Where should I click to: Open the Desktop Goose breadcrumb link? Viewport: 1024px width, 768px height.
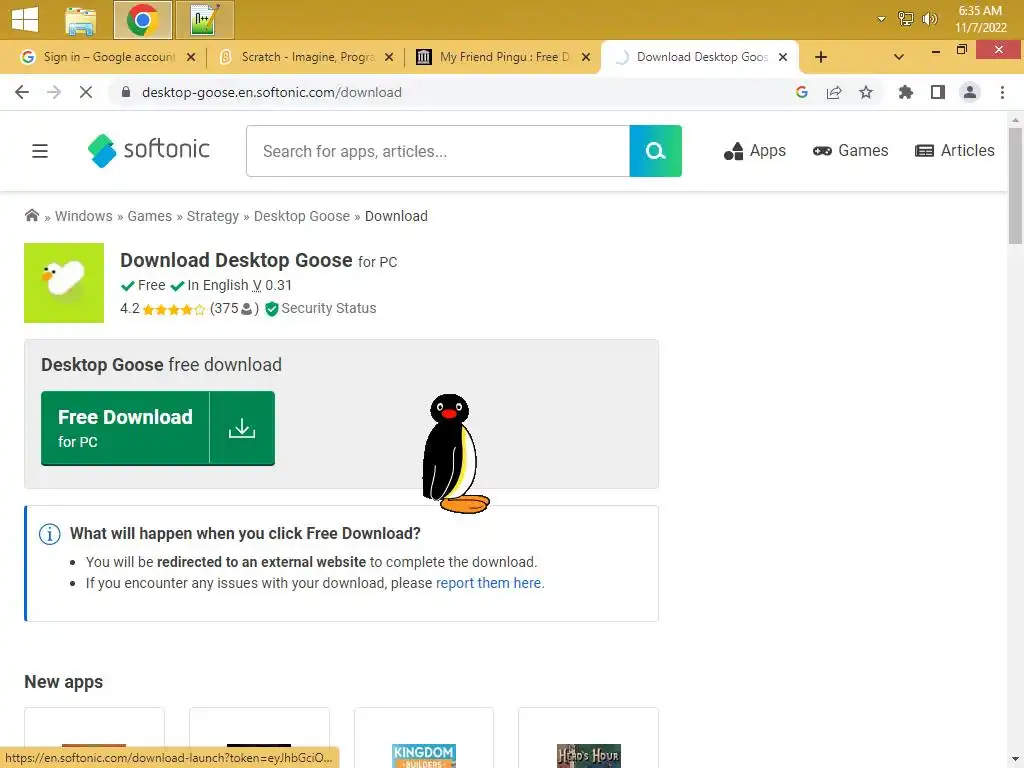[x=302, y=216]
